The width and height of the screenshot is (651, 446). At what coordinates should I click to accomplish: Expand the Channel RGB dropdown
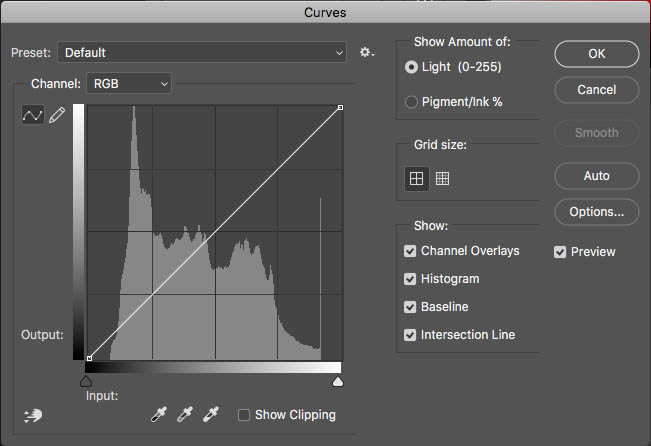pos(129,83)
